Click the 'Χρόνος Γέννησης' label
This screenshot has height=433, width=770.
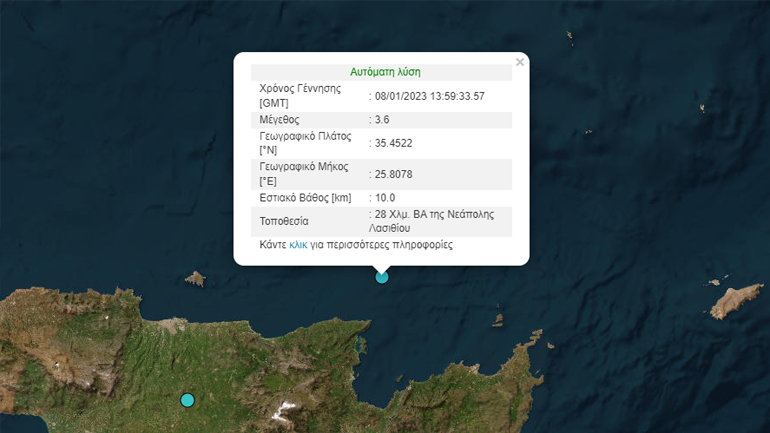point(300,88)
